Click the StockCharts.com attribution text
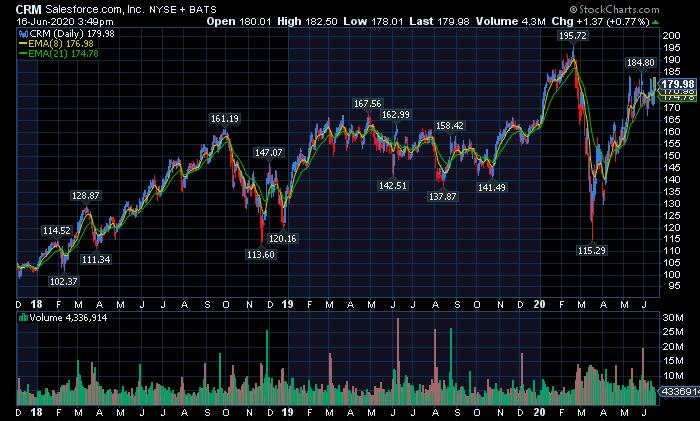 (614, 9)
